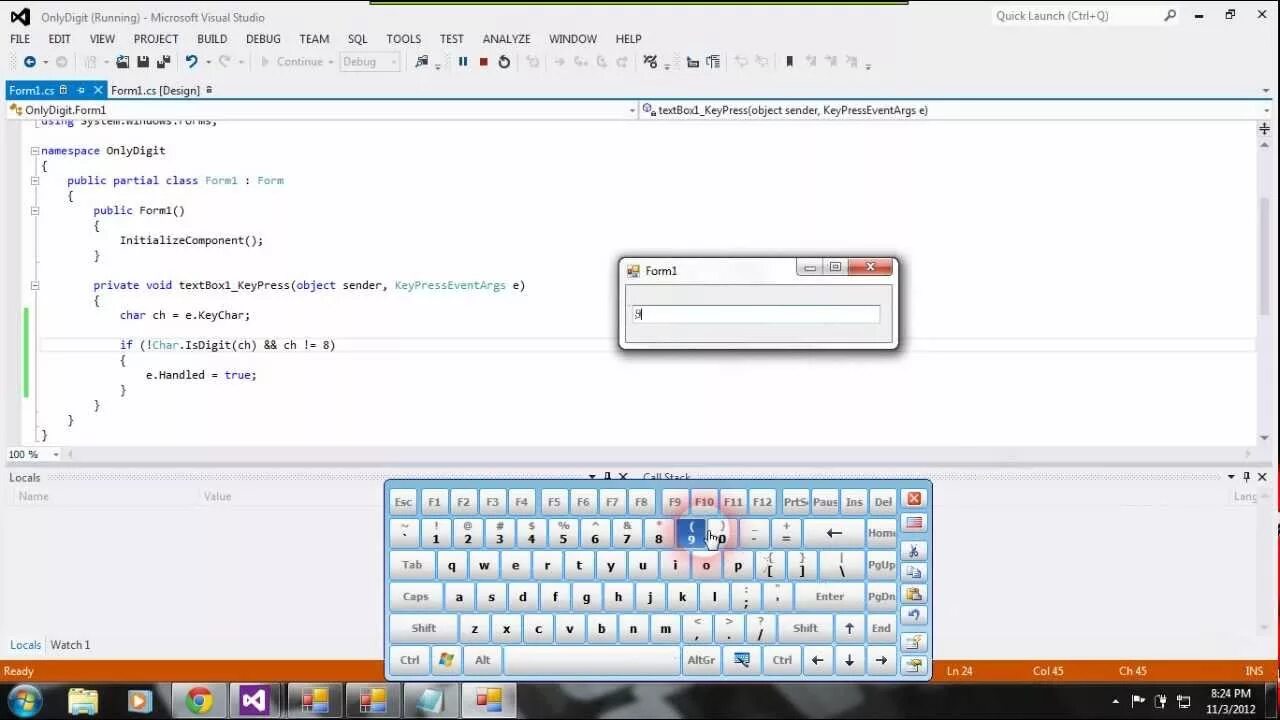Open the DEBUG menu

pos(263,39)
